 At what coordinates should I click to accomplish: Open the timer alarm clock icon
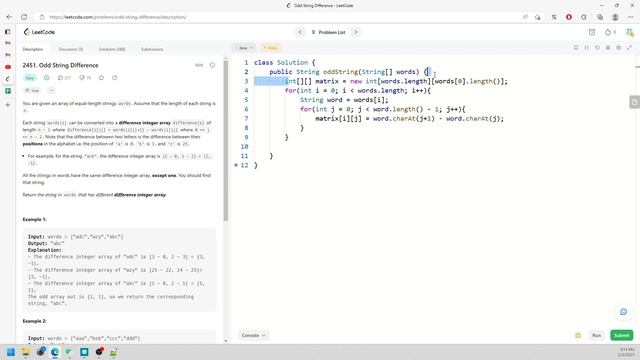click(x=592, y=32)
